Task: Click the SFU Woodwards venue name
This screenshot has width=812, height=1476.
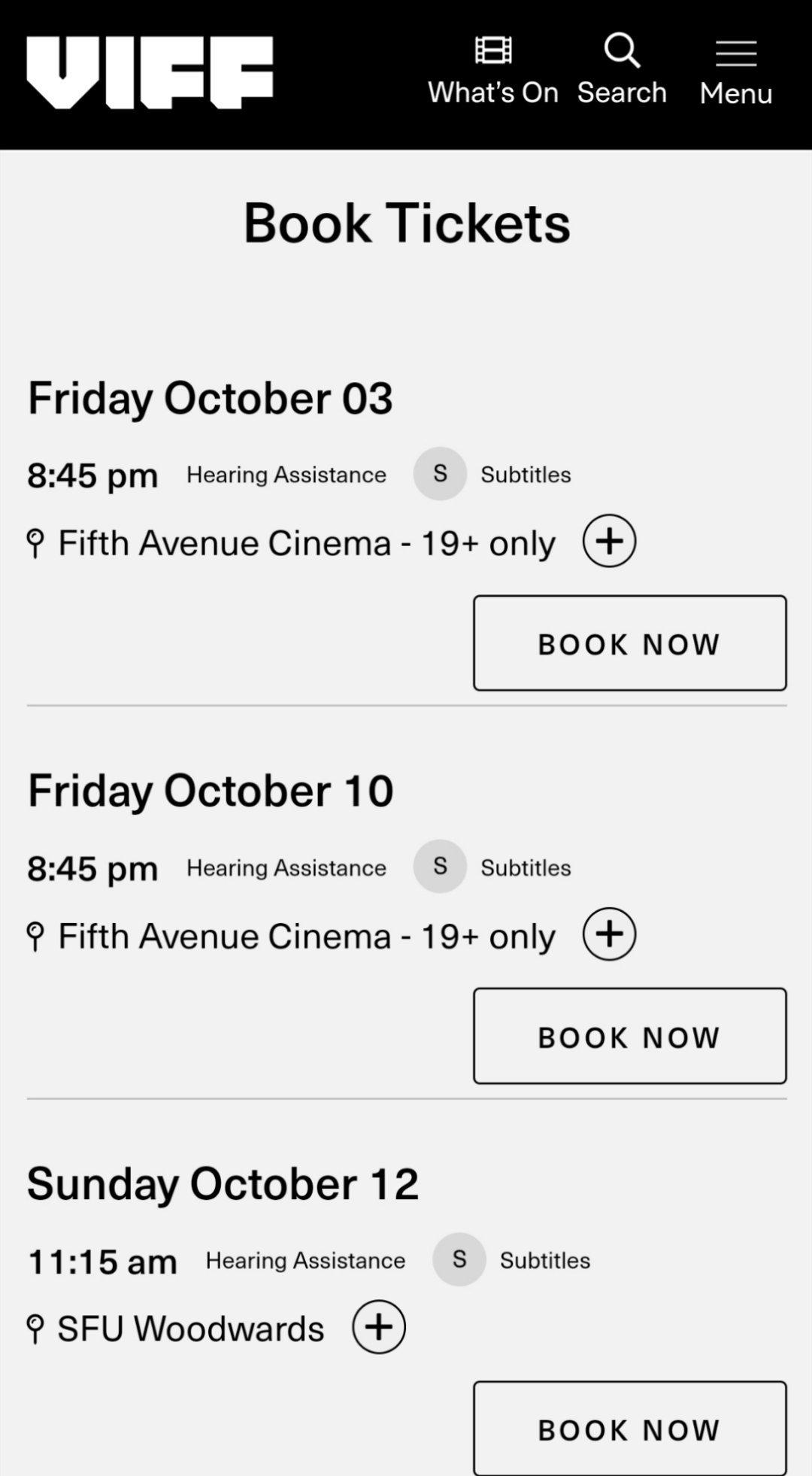Action: pos(191,1329)
